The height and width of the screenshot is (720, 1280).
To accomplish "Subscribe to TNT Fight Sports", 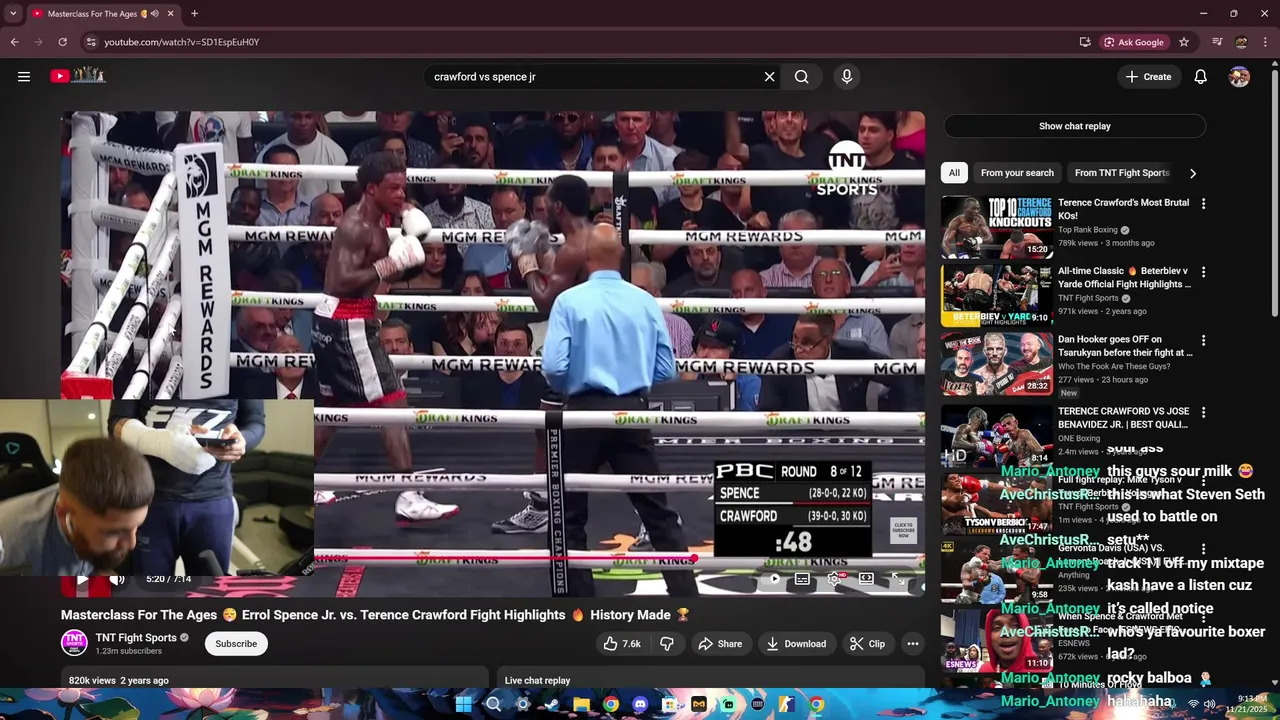I will [236, 644].
